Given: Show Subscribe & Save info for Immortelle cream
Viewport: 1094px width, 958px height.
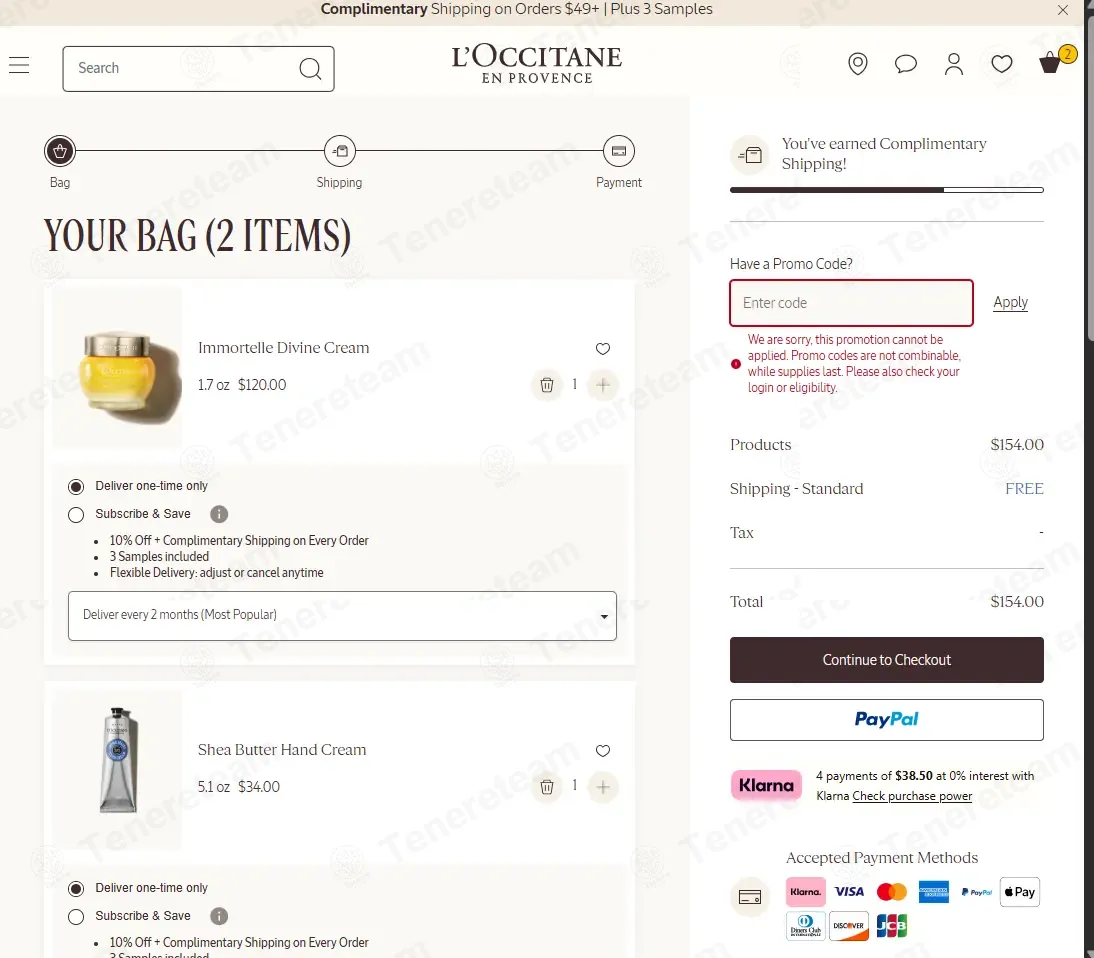Looking at the screenshot, I should tap(219, 514).
